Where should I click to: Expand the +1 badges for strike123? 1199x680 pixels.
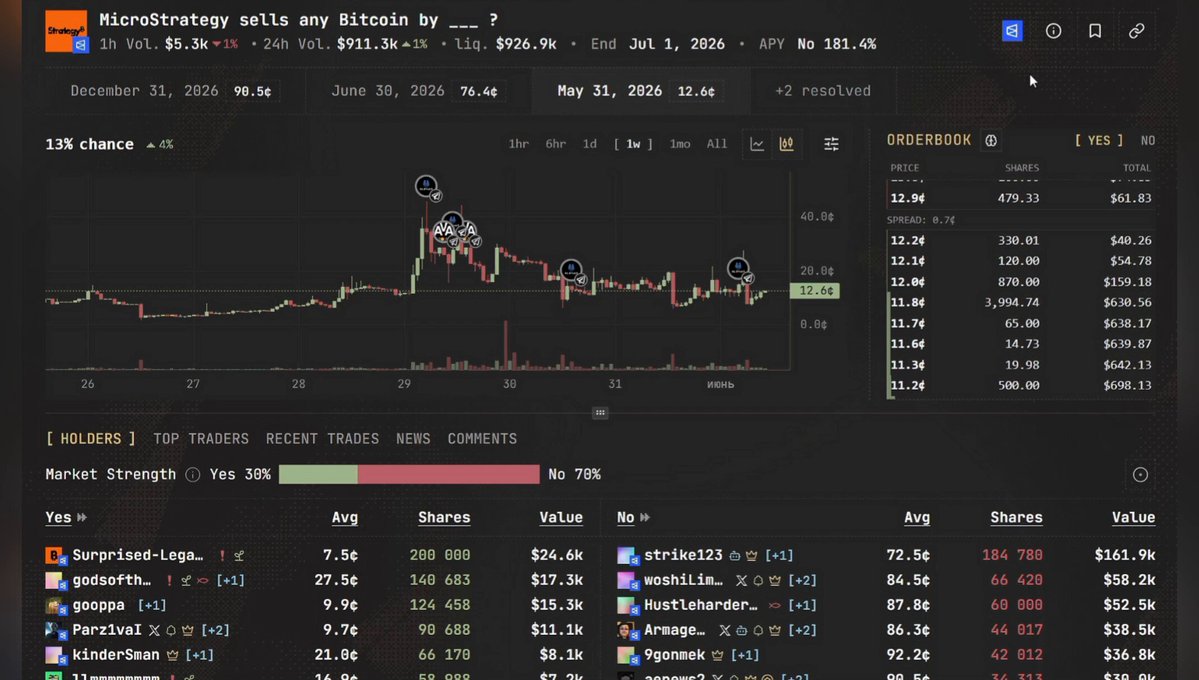[778, 555]
